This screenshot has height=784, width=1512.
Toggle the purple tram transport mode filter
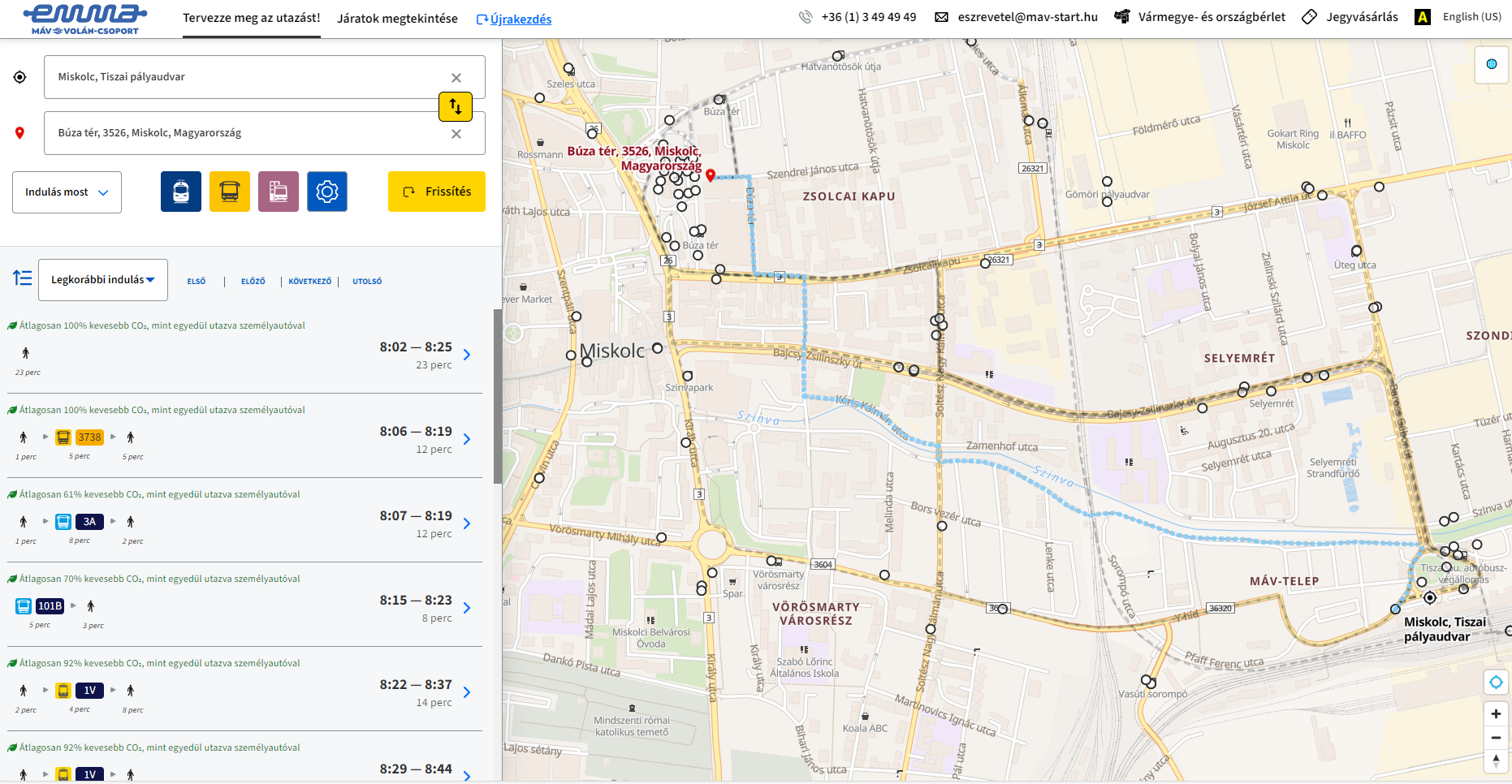click(x=279, y=192)
